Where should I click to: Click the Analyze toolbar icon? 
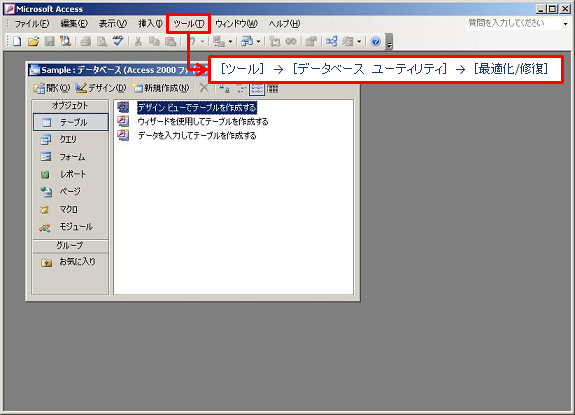(x=247, y=41)
